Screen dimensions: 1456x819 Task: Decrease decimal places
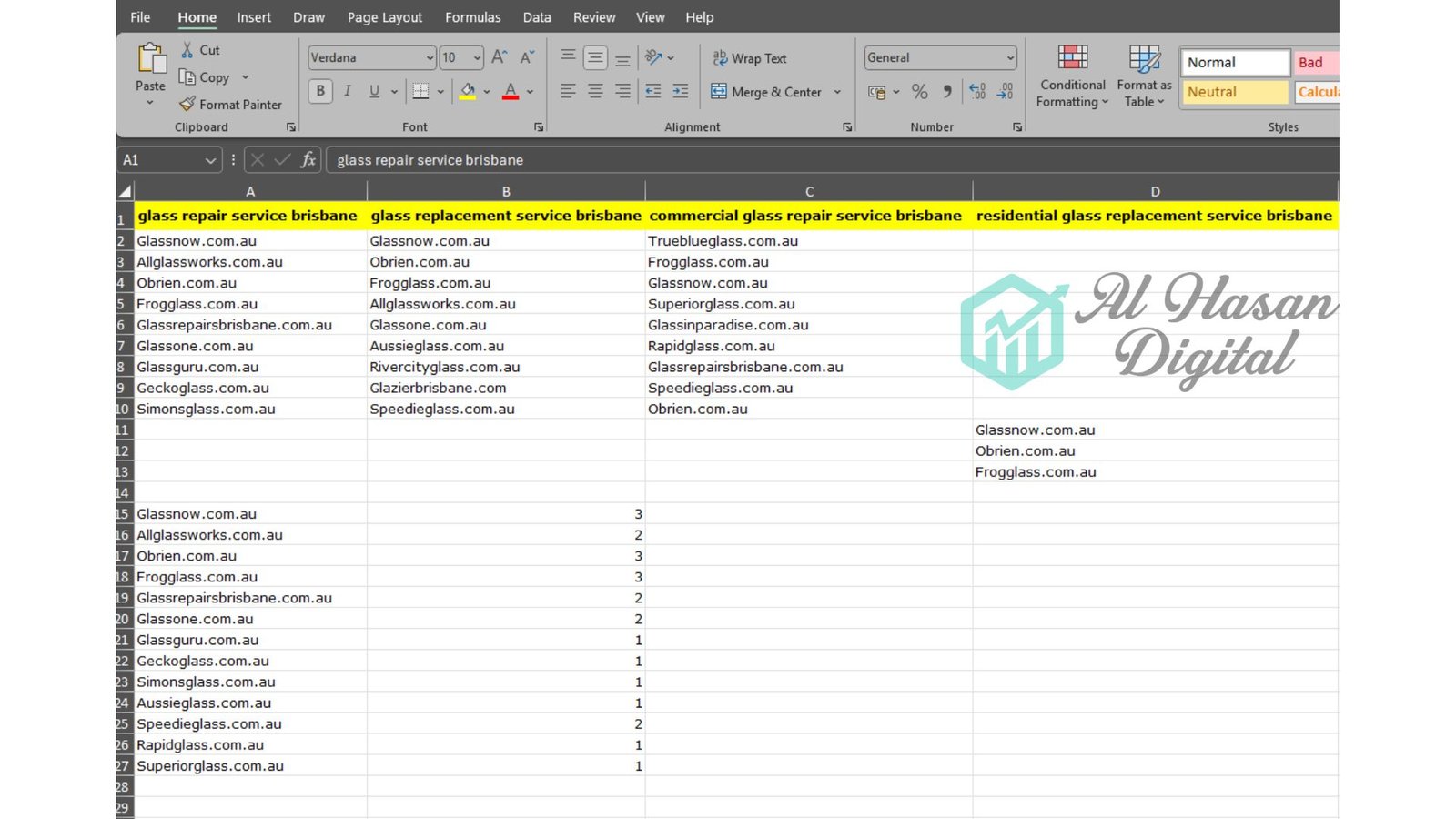1006,92
